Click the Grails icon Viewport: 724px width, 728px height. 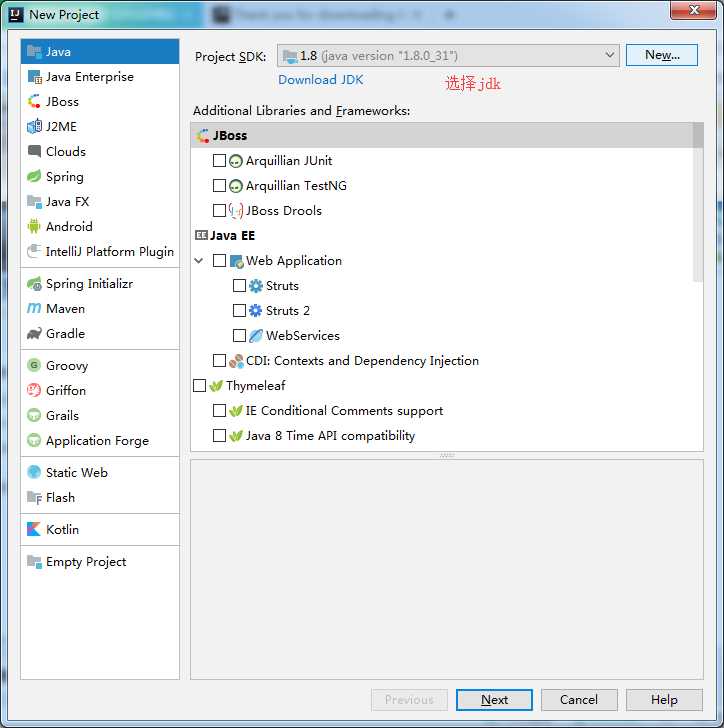(34, 416)
